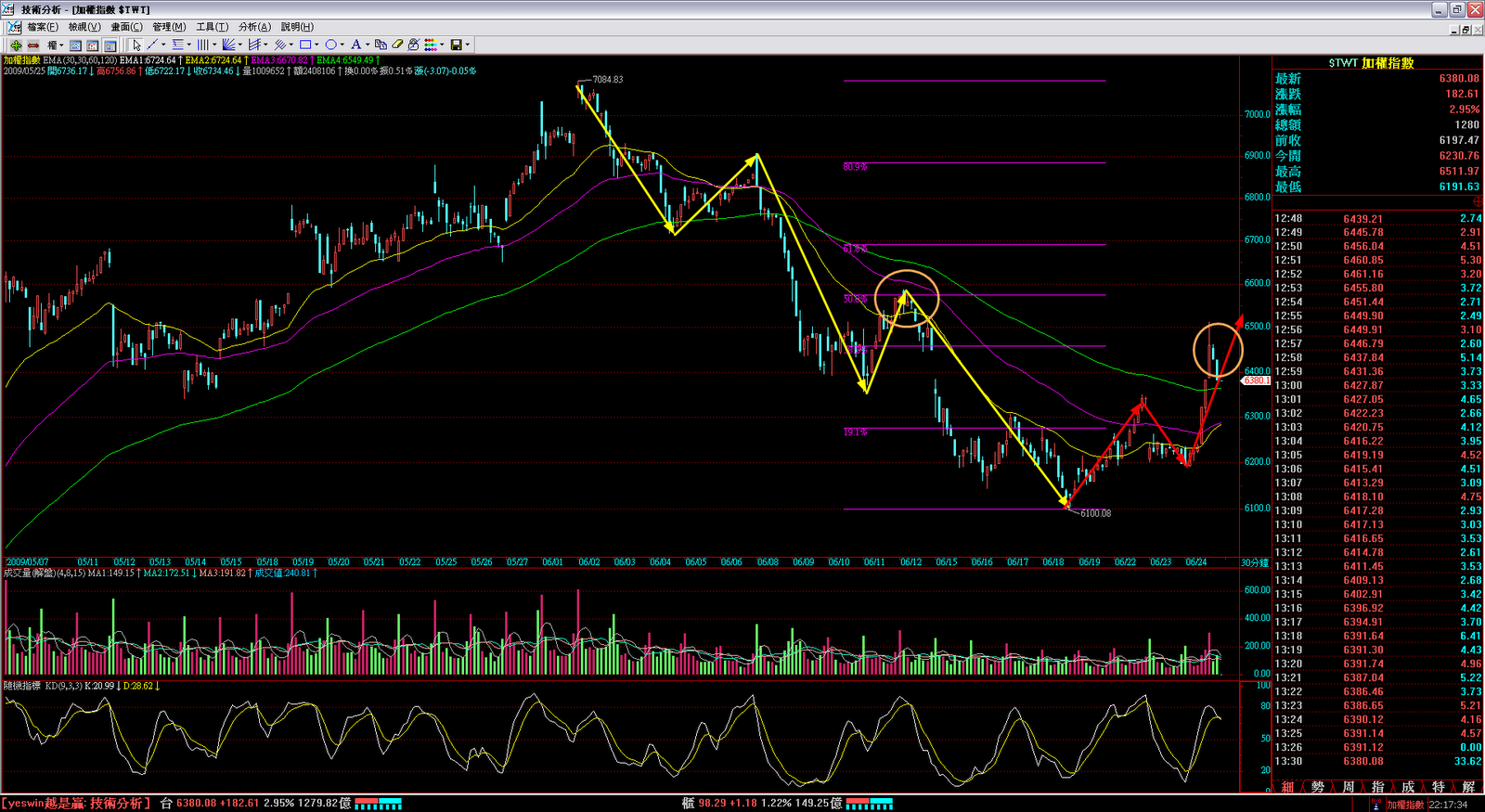This screenshot has height=812, width=1485.
Task: Click the save floppy disk icon
Action: pos(456,45)
